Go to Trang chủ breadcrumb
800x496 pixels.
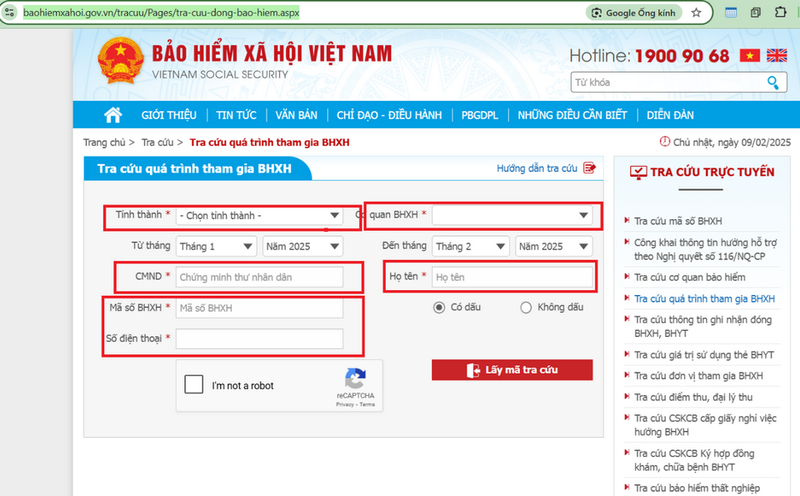click(104, 142)
